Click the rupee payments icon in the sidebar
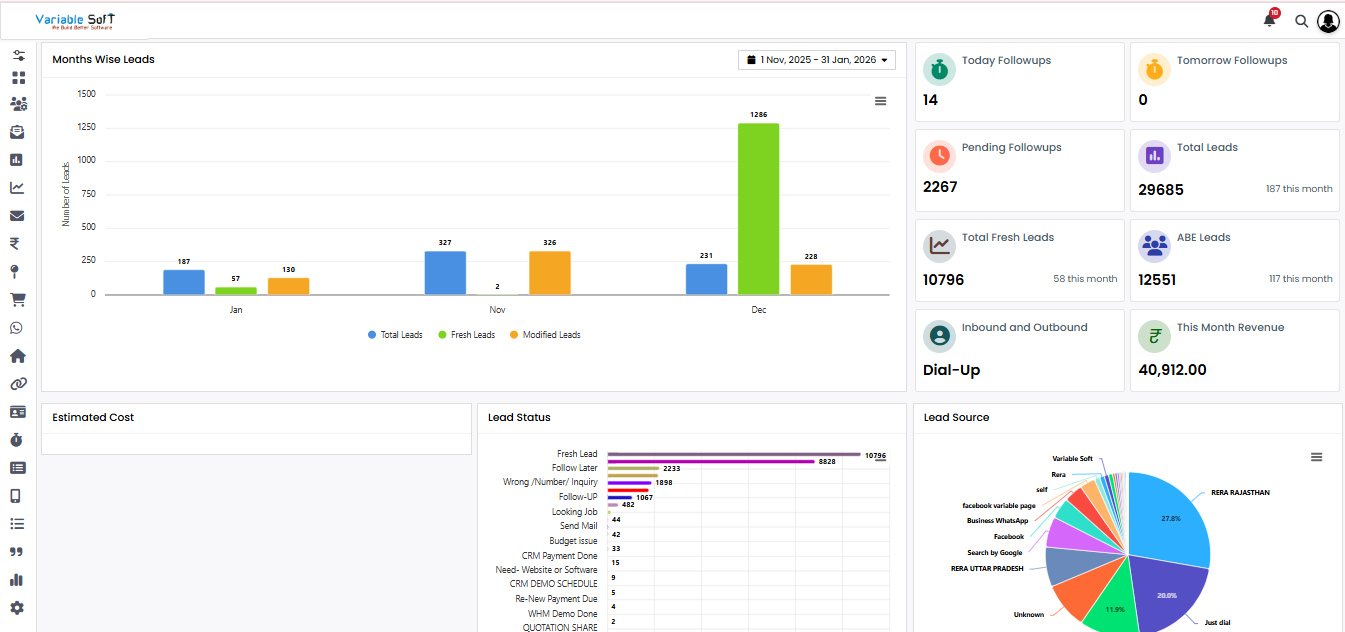The height and width of the screenshot is (632, 1345). [18, 243]
